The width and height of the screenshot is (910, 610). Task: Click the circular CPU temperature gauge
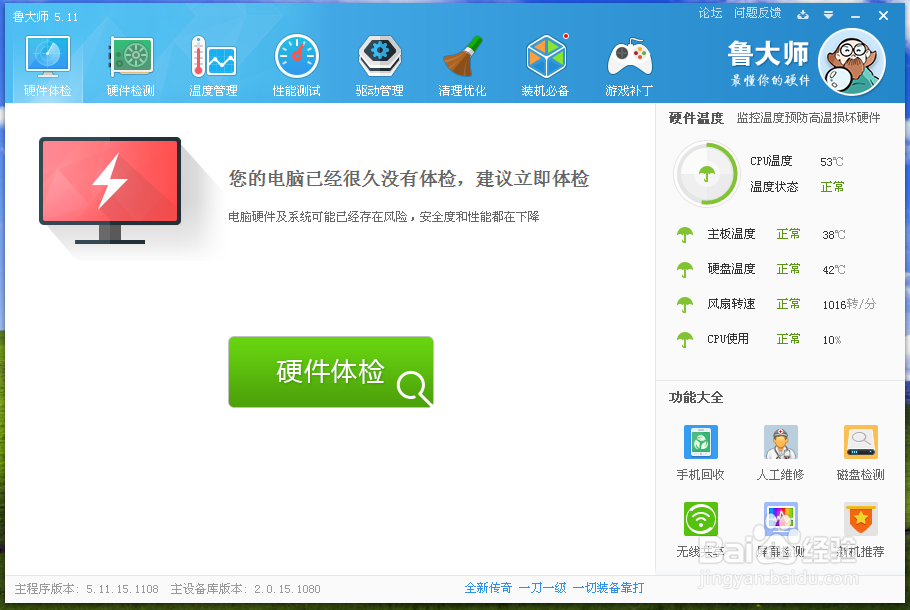click(x=707, y=173)
